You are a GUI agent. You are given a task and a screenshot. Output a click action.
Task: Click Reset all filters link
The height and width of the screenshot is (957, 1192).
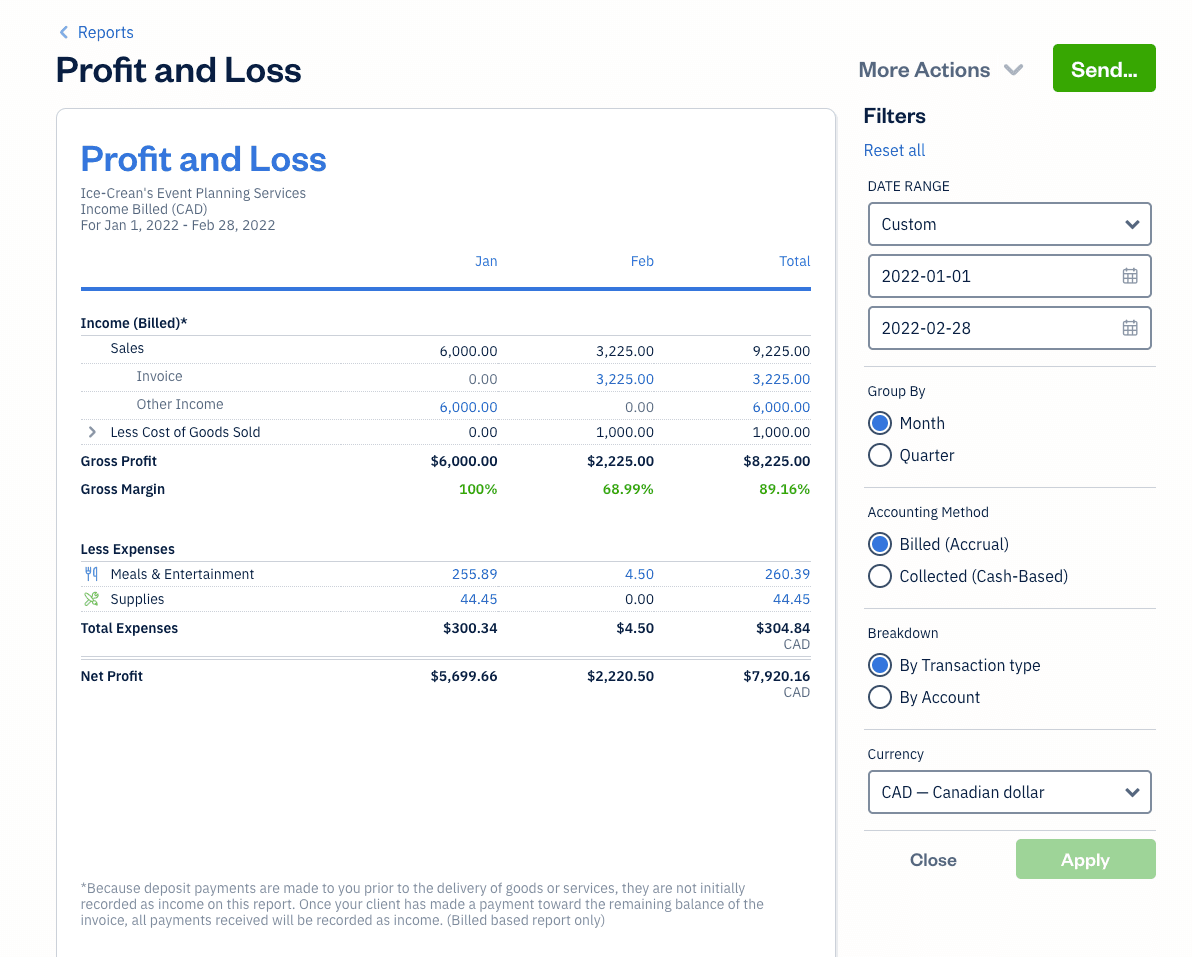click(x=894, y=150)
